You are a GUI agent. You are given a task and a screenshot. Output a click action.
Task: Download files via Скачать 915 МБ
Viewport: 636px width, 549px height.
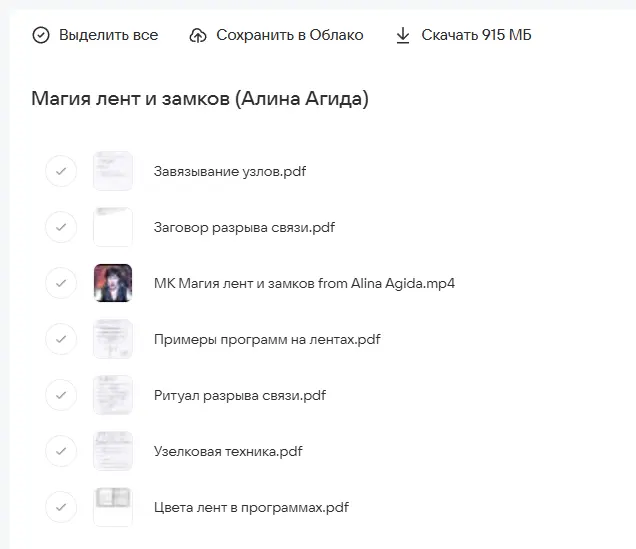[476, 35]
